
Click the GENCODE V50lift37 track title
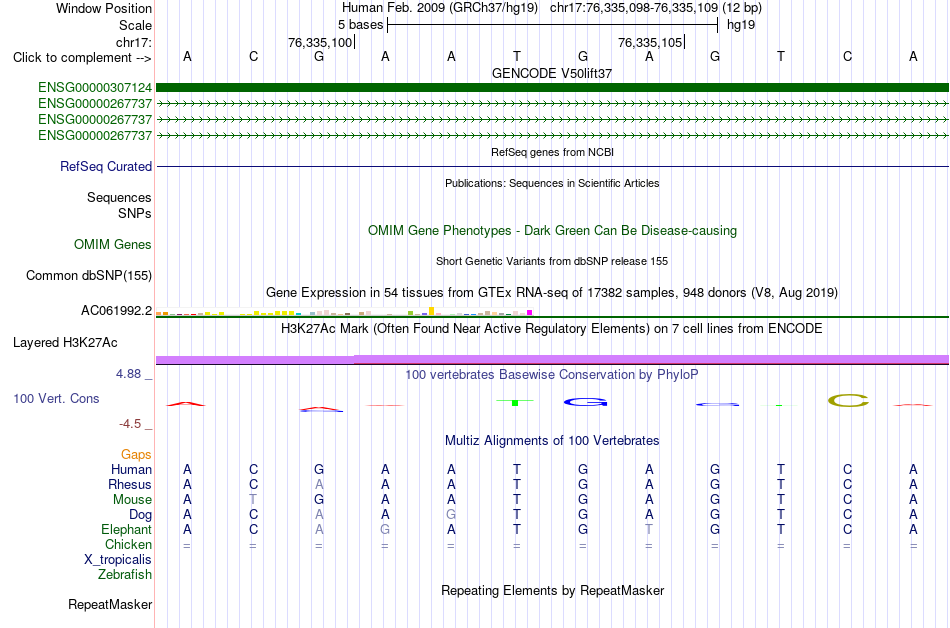tap(552, 73)
